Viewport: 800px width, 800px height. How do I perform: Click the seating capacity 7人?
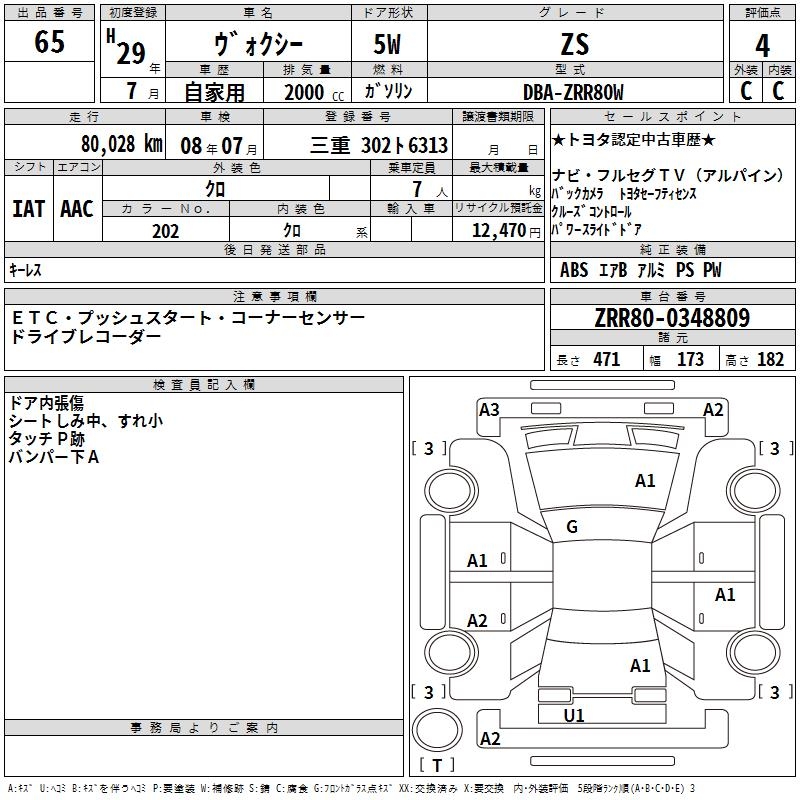[430, 190]
